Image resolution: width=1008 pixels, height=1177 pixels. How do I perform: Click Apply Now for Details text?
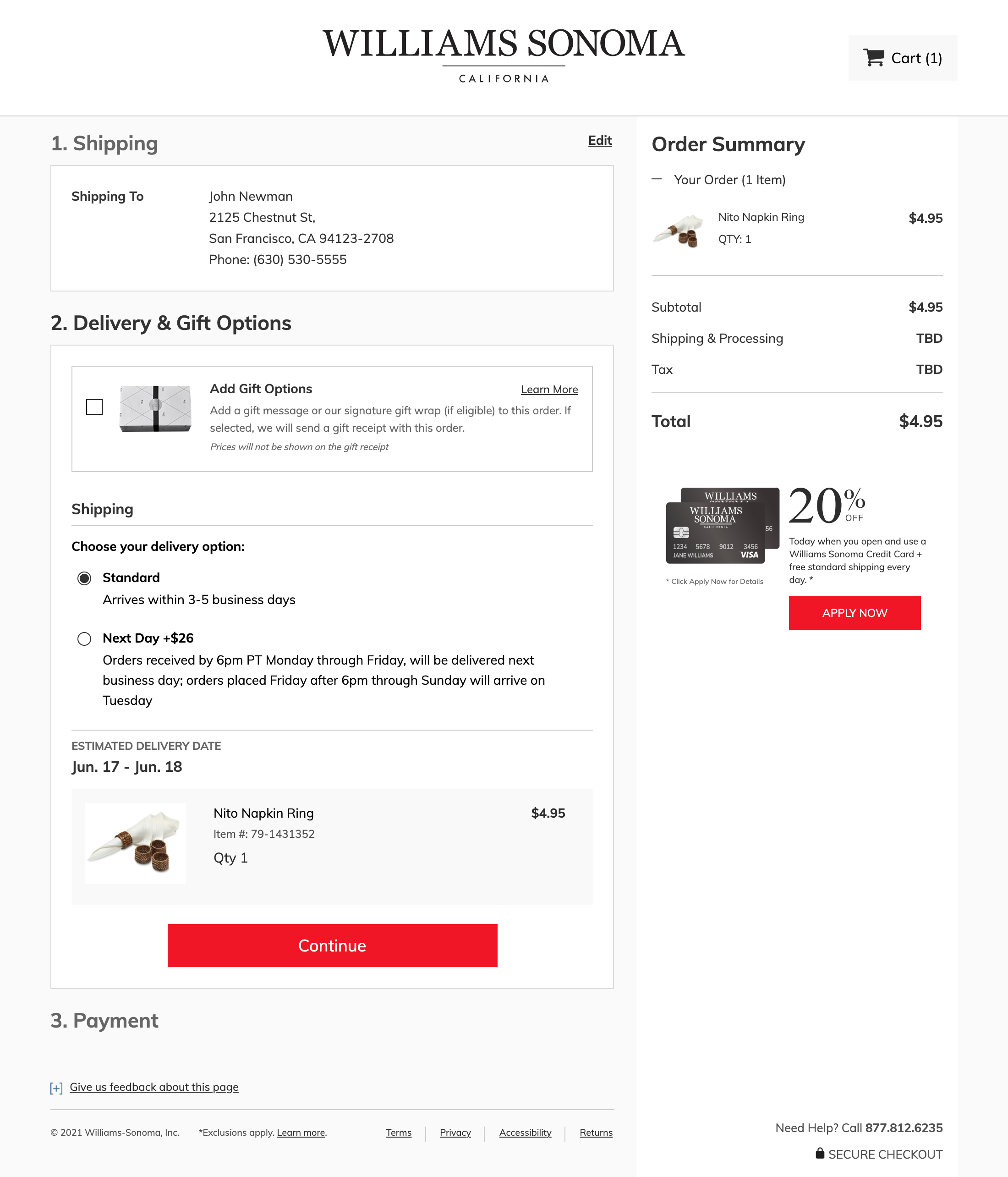(x=714, y=581)
